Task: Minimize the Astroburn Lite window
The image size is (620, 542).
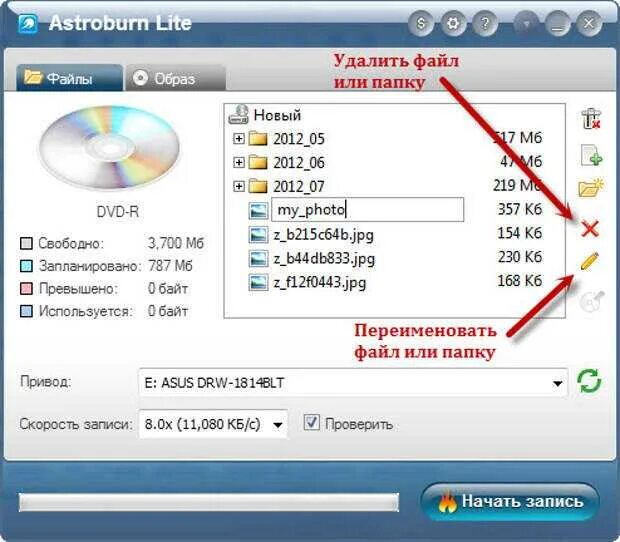Action: point(558,23)
